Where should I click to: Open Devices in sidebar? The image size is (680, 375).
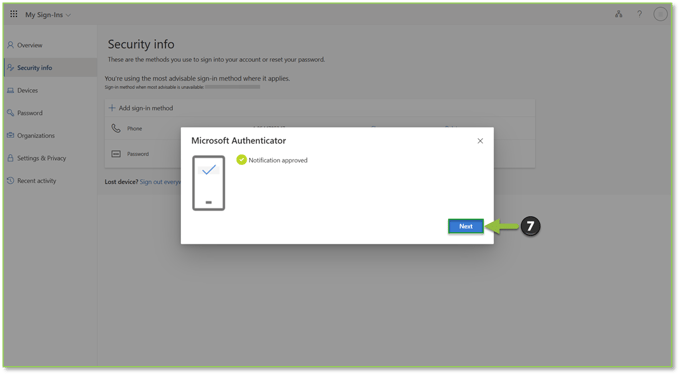click(27, 90)
